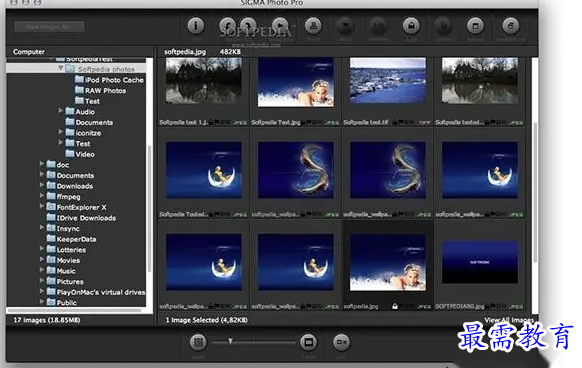
Task: Select the Softpedia Test.jpg thumbnail
Action: [296, 82]
